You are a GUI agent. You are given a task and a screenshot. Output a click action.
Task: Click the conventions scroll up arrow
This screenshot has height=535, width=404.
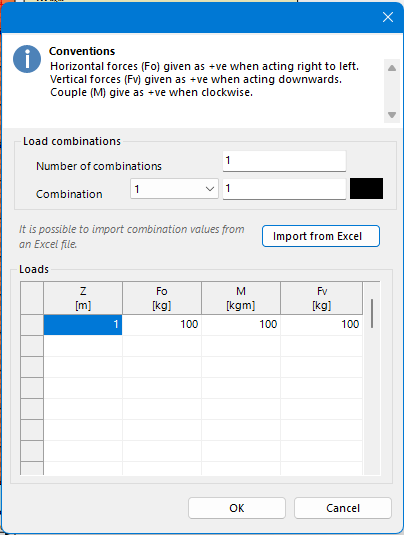tap(392, 68)
